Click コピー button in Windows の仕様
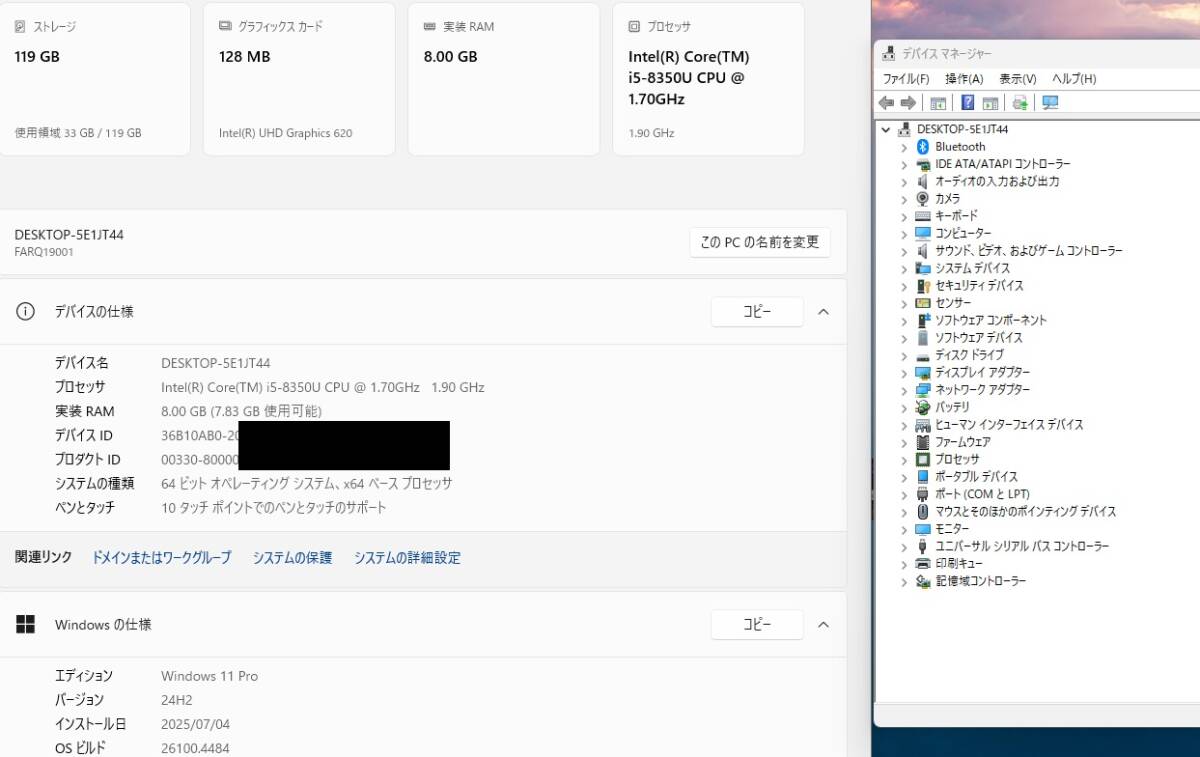Image resolution: width=1200 pixels, height=757 pixels. point(757,625)
